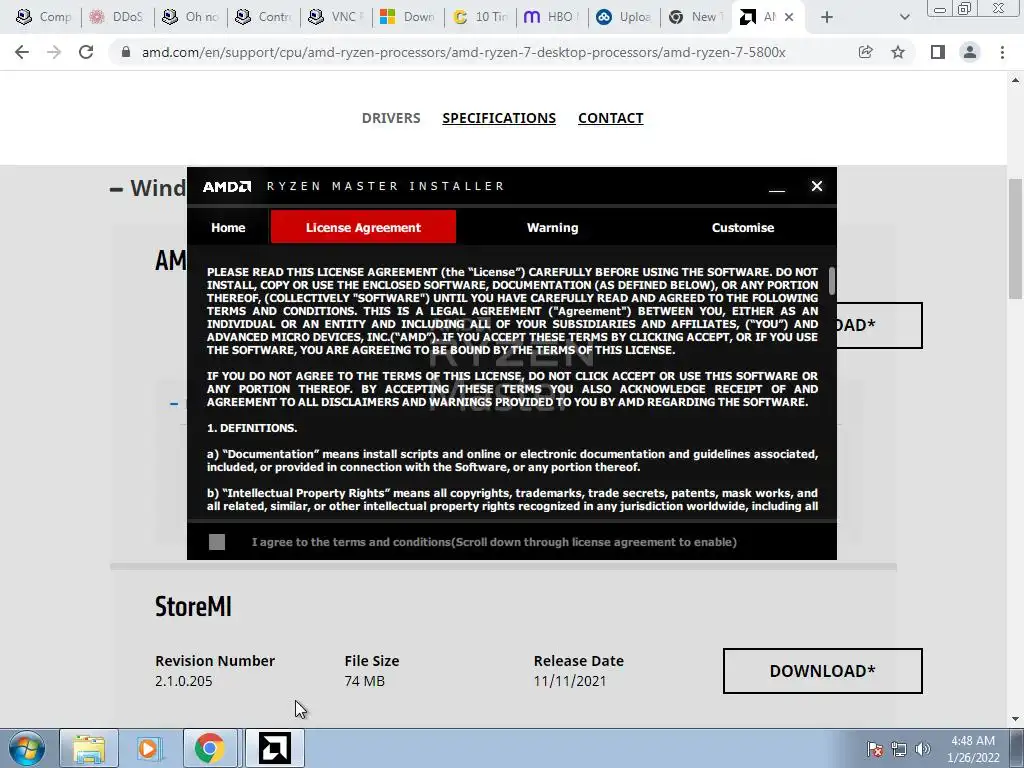Go back with browser back arrow

pos(22,52)
